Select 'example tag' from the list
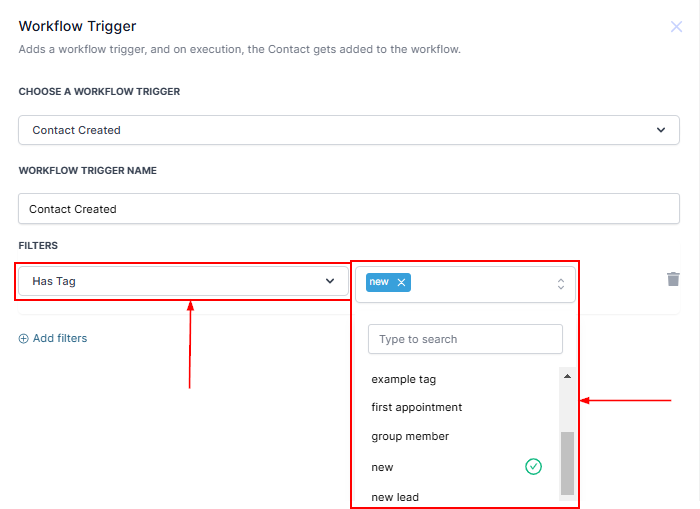This screenshot has width=700, height=509. pyautogui.click(x=404, y=379)
